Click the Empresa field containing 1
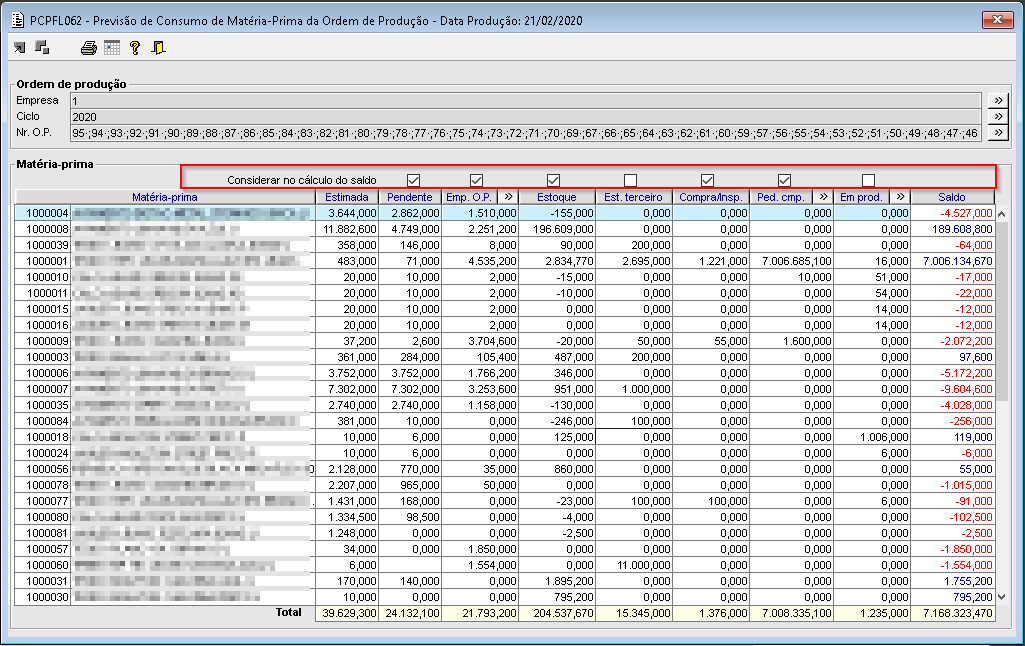 526,101
